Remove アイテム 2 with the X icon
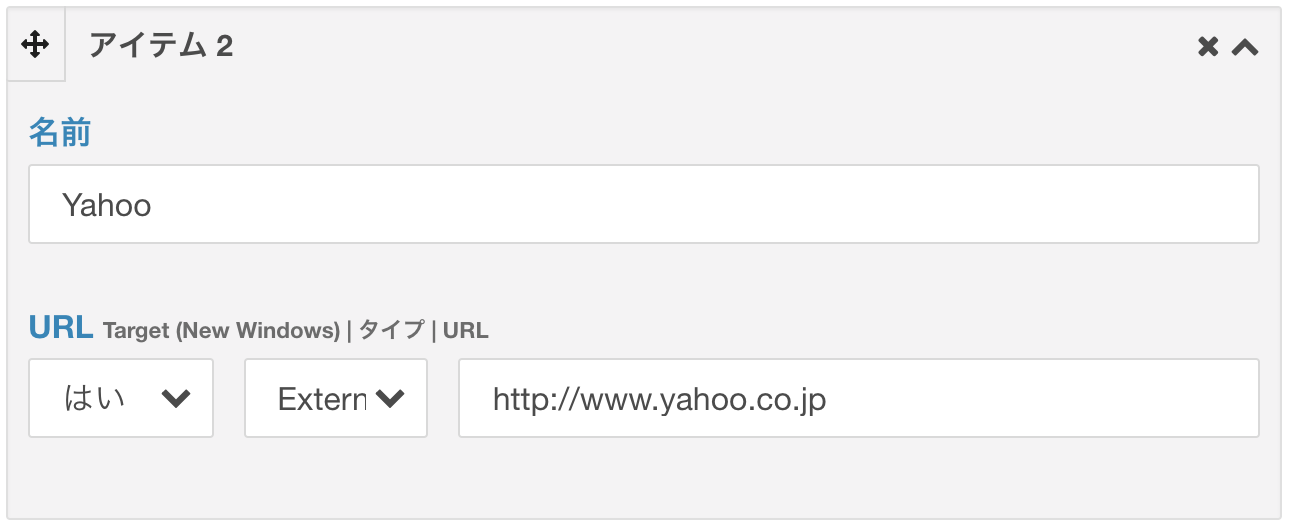Viewport: 1292px width, 530px height. (1208, 46)
